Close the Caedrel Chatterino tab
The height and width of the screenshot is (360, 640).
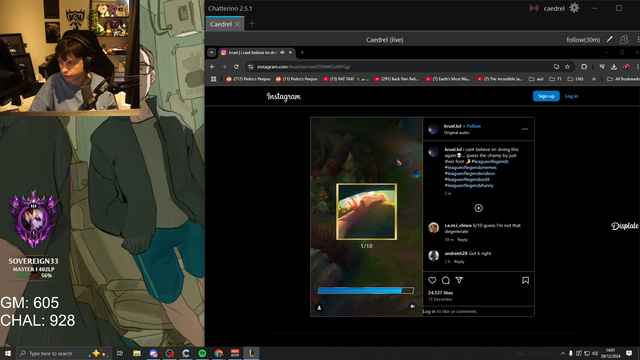pos(238,24)
